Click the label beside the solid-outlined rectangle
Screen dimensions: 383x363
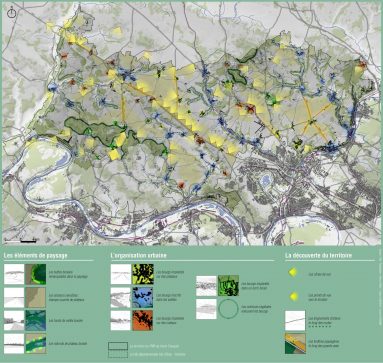156,346
